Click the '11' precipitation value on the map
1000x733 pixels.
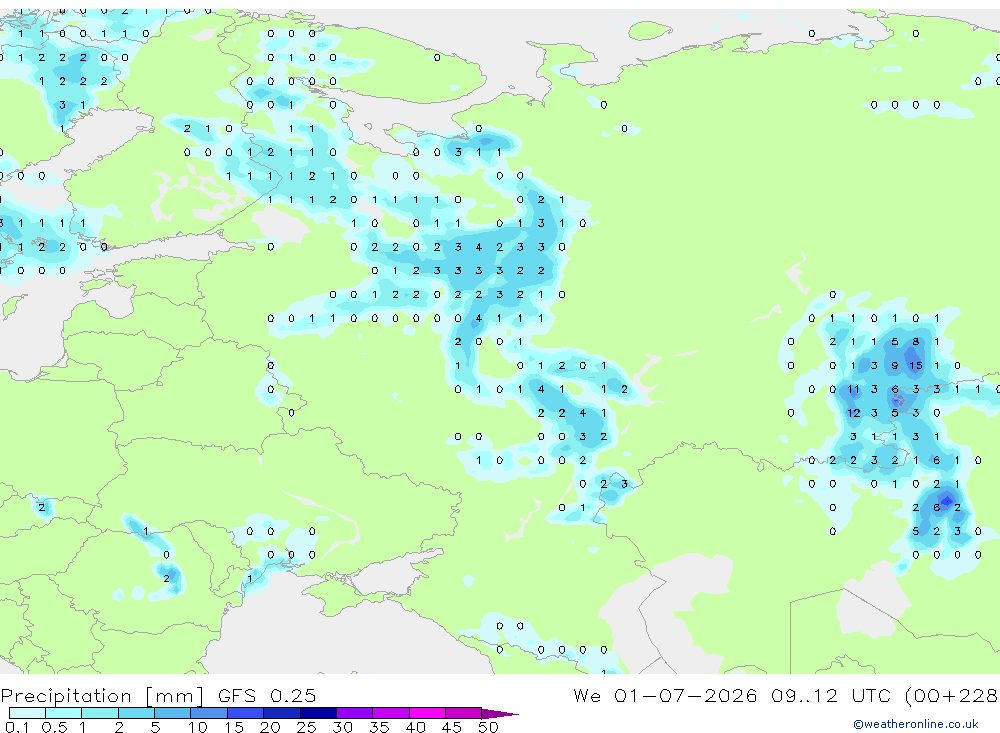pos(853,389)
